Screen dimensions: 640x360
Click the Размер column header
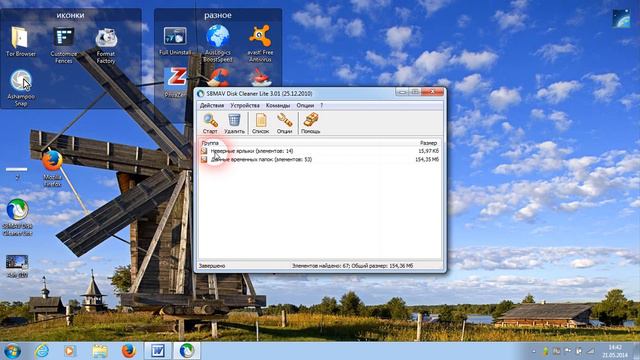(429, 143)
